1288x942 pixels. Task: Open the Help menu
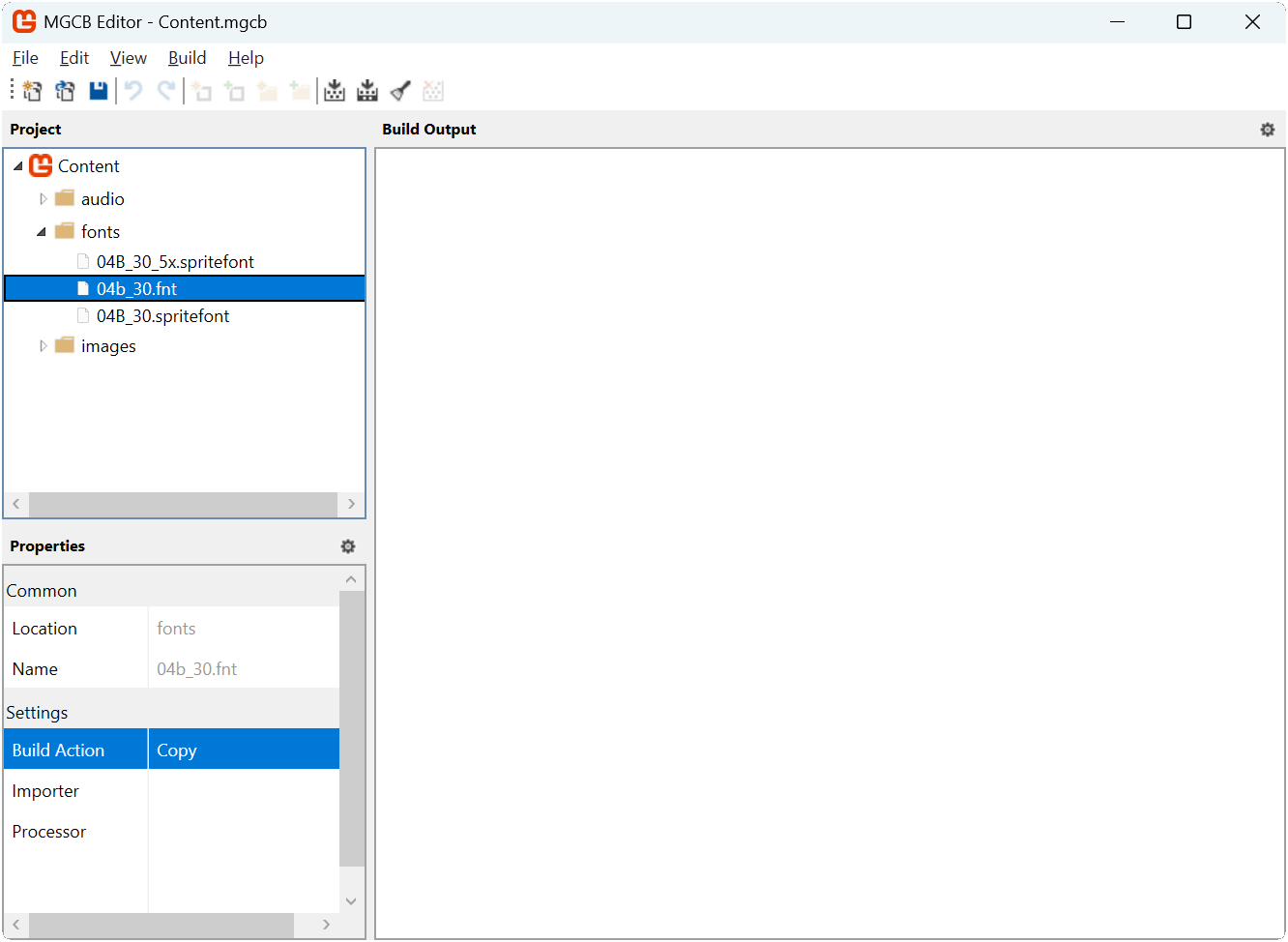click(246, 58)
